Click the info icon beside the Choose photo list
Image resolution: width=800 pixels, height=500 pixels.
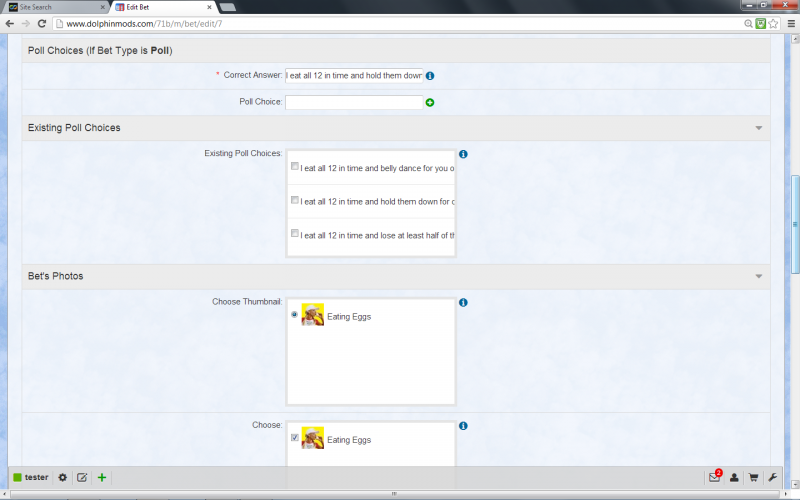[x=463, y=426]
